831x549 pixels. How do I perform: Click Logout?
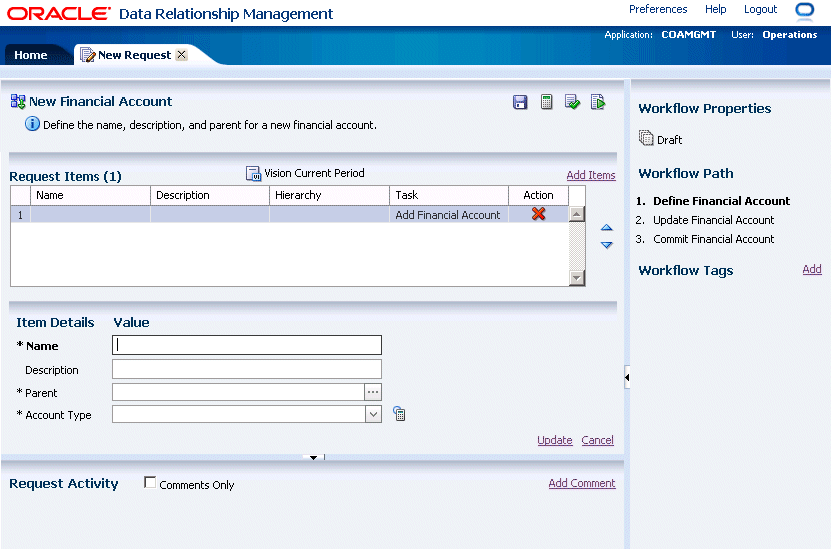click(760, 9)
